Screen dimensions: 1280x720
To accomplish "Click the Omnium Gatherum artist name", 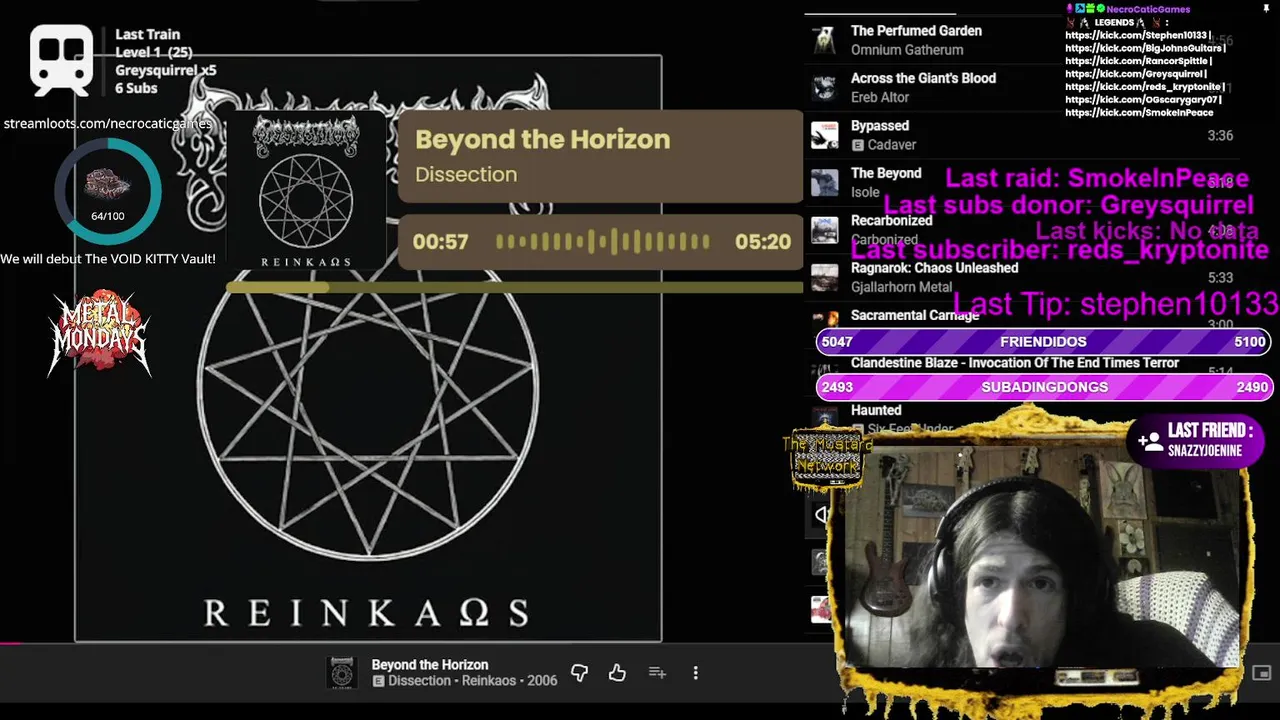I will point(907,50).
